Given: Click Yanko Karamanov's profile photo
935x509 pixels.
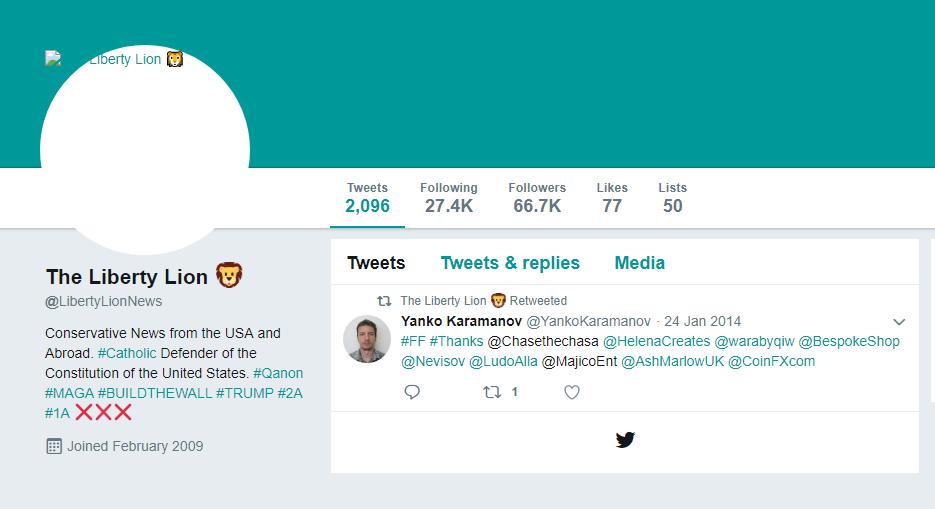Looking at the screenshot, I should 367,339.
